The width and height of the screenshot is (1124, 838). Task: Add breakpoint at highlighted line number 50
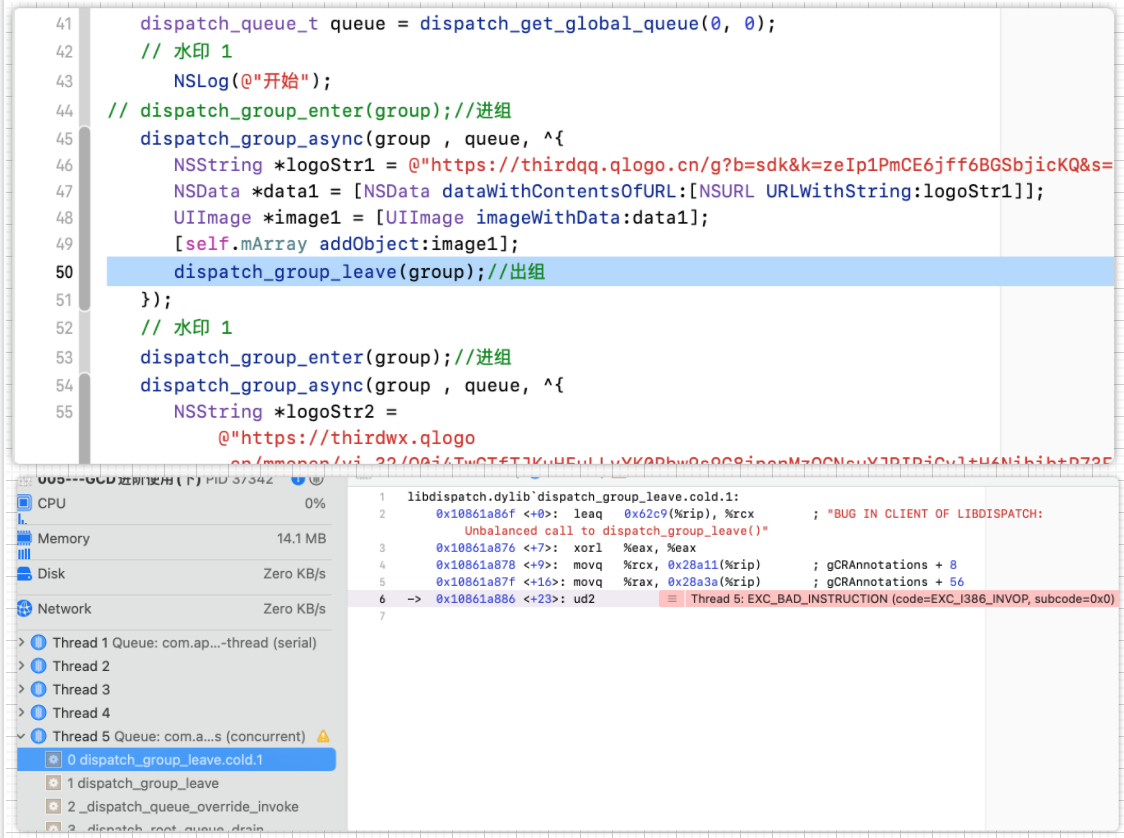pyautogui.click(x=64, y=272)
